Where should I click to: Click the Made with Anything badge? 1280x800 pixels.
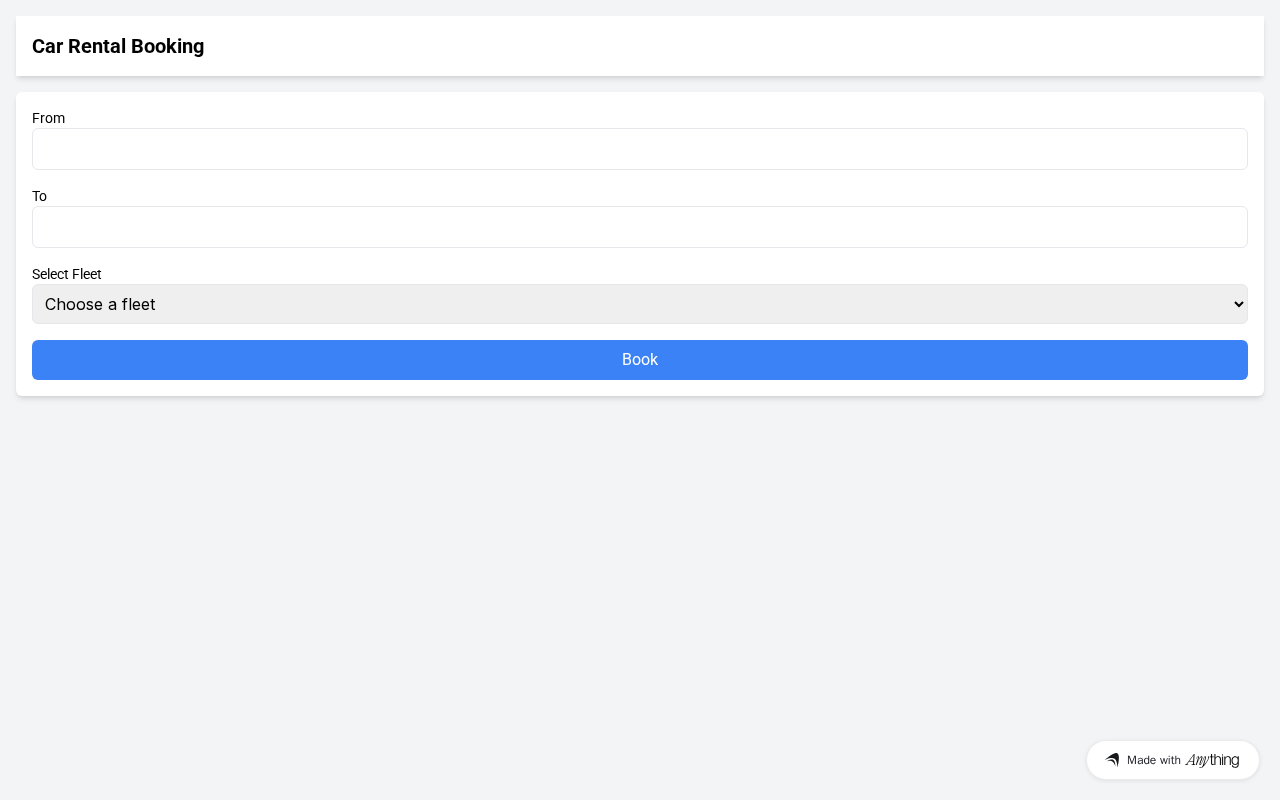(1172, 760)
